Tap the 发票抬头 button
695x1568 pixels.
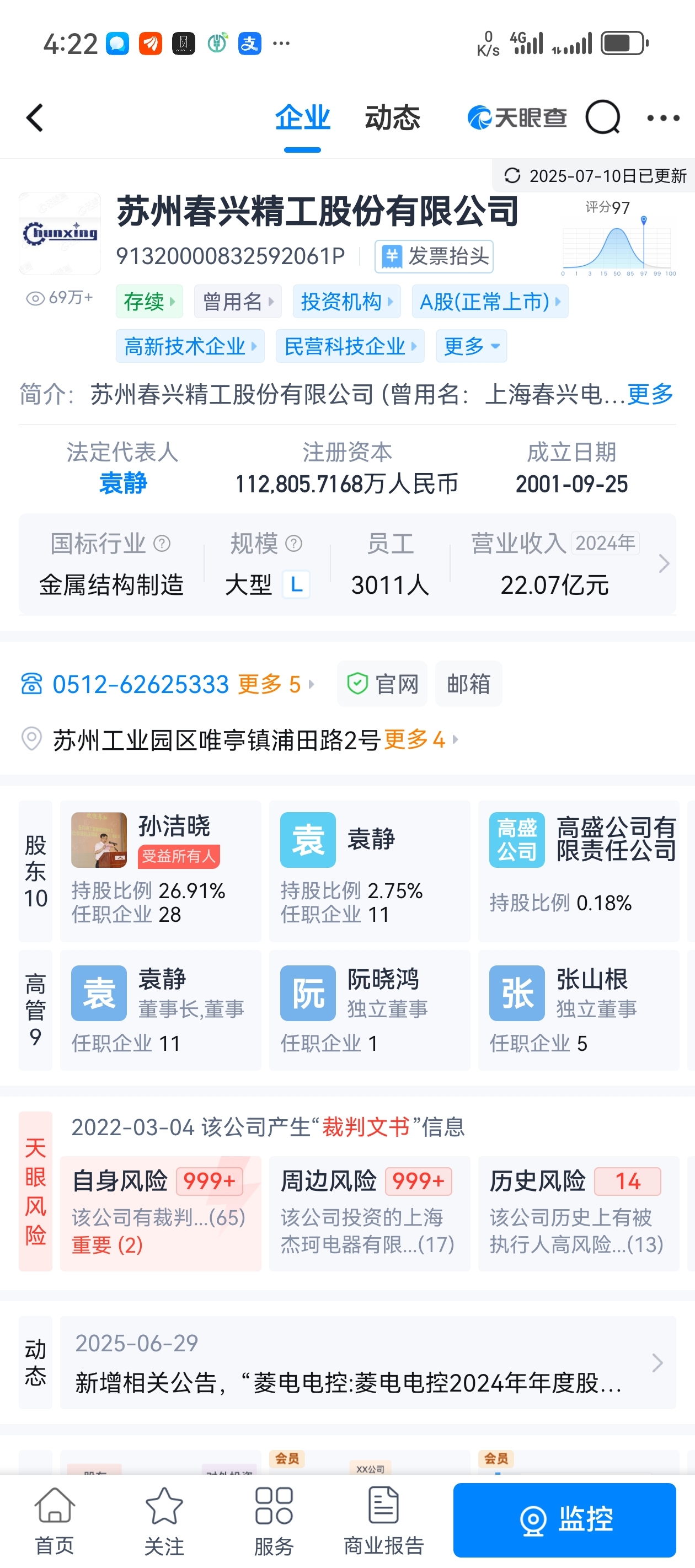point(434,256)
